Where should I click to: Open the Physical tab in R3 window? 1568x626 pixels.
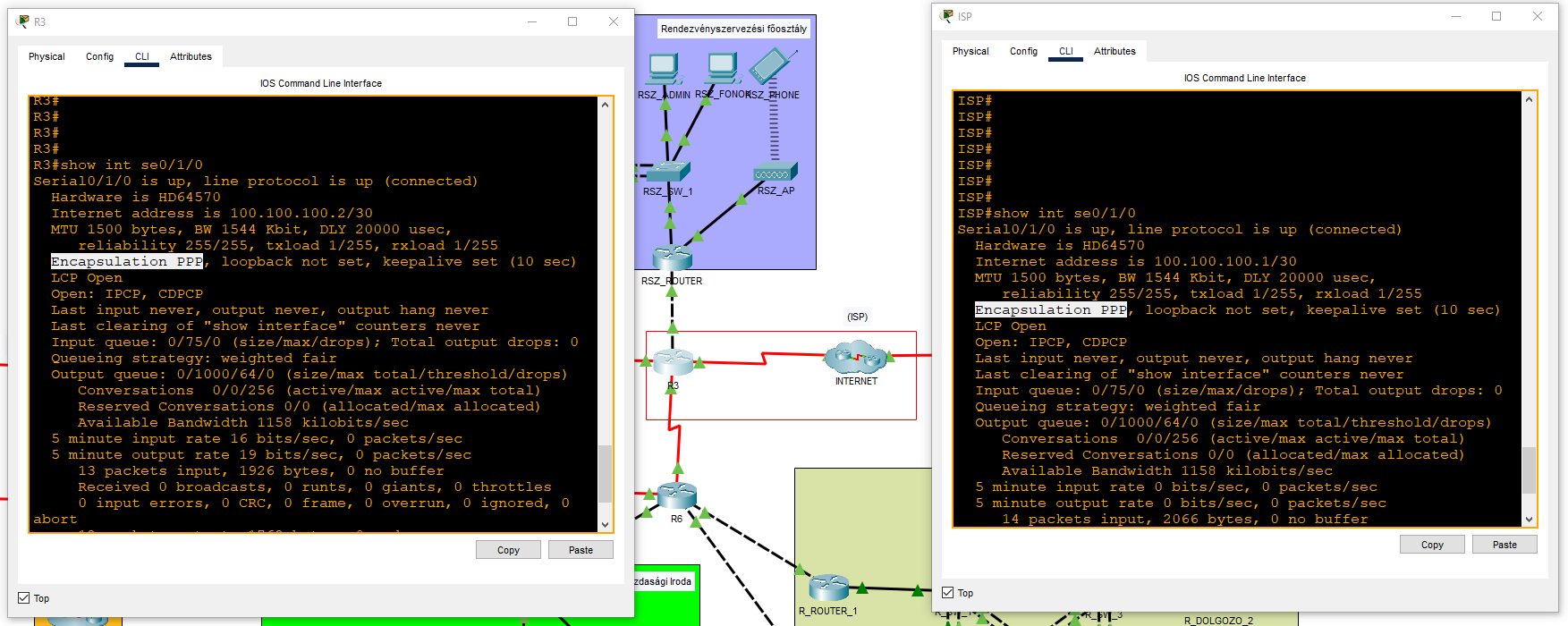(47, 56)
